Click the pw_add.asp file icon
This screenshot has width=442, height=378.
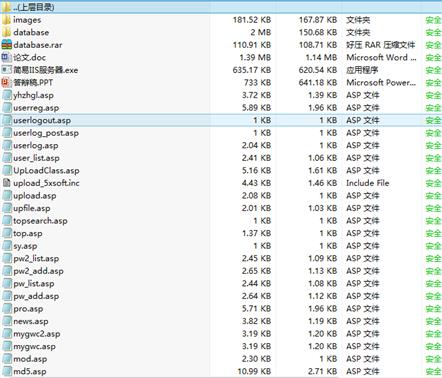pos(7,296)
